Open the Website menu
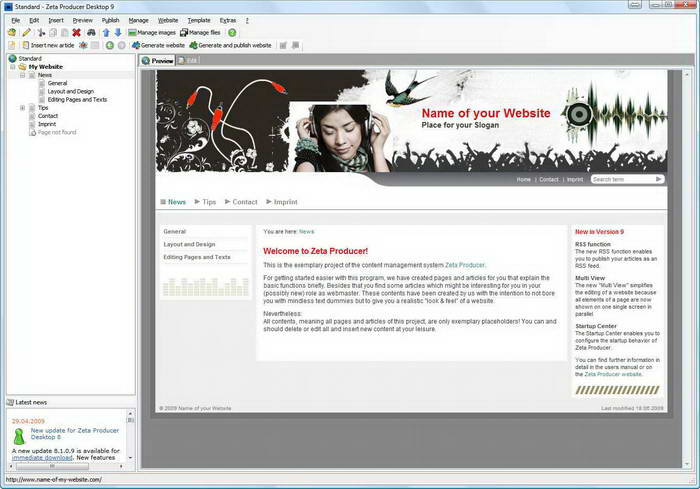 [x=168, y=21]
